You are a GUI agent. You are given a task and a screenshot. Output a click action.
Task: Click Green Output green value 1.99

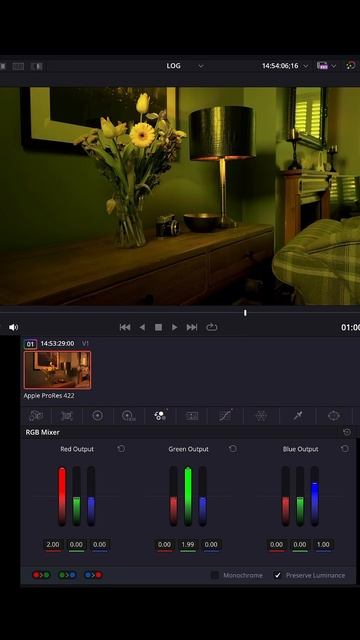pos(188,544)
